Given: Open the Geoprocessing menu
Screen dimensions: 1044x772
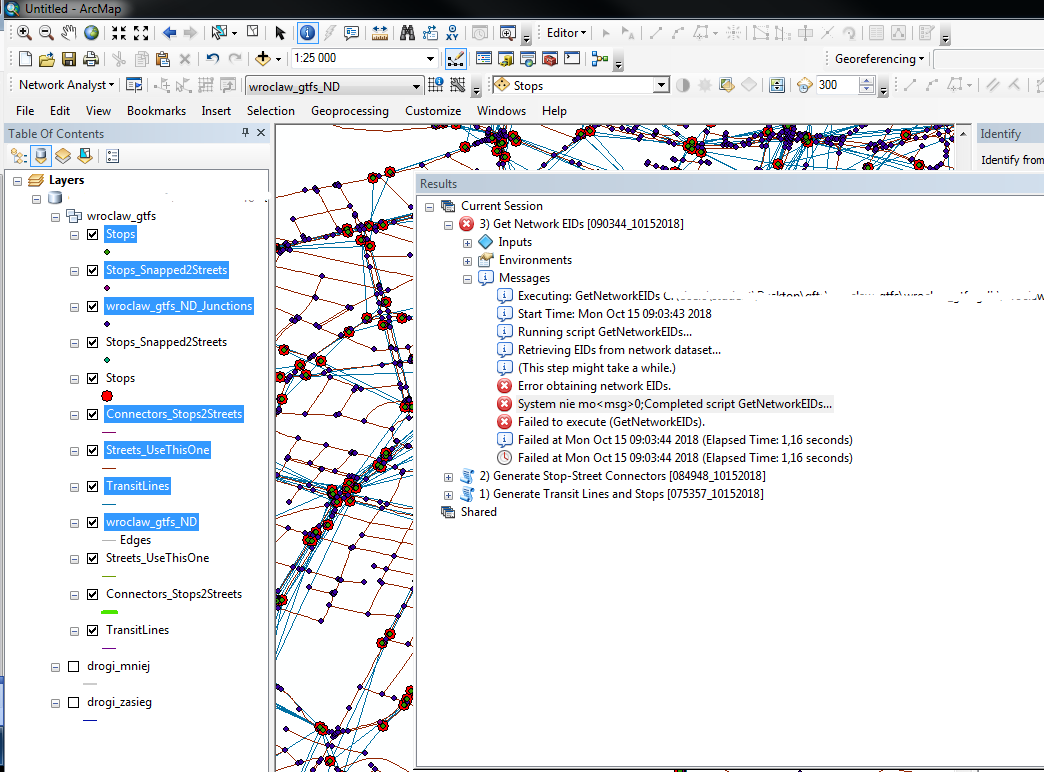Looking at the screenshot, I should pos(350,111).
